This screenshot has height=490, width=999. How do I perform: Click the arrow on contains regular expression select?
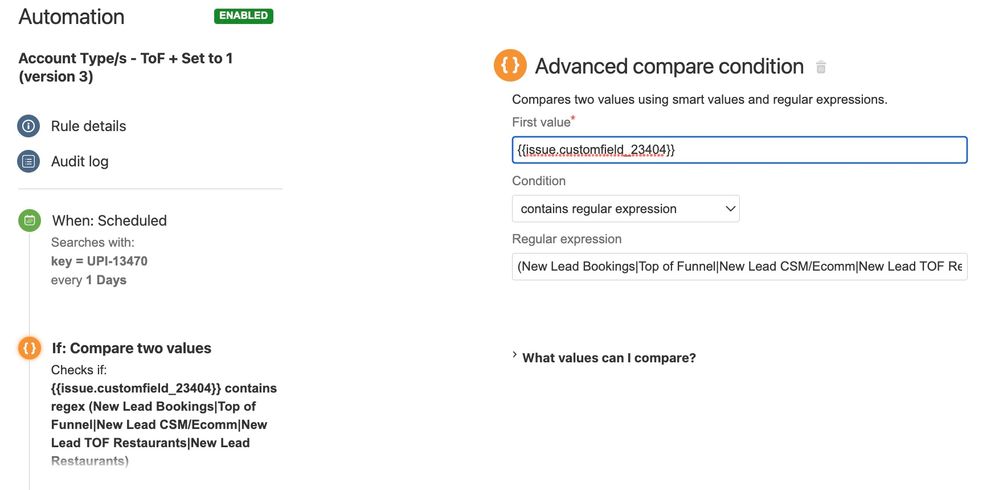click(x=730, y=209)
